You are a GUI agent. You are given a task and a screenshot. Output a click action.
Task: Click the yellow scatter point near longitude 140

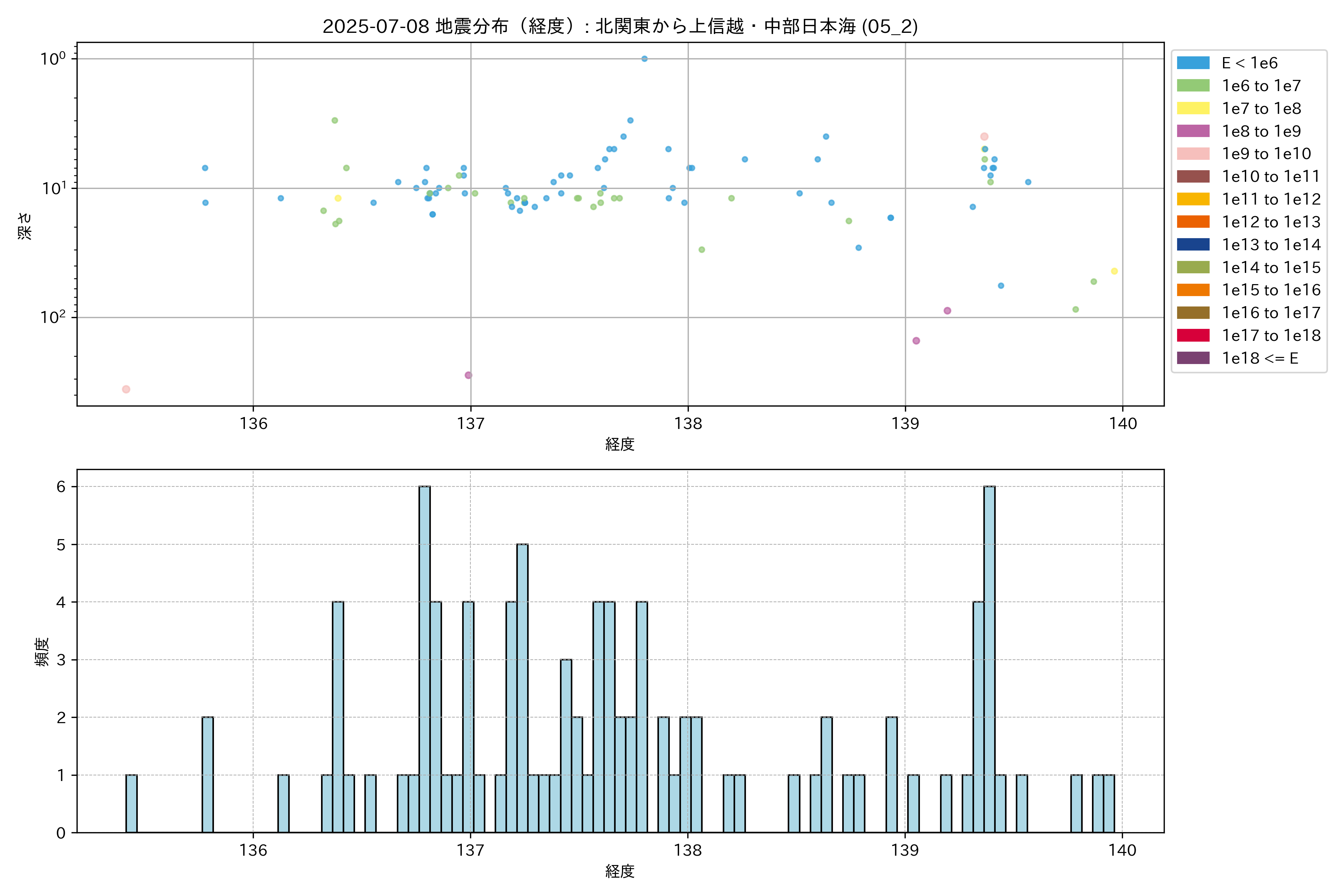(x=1114, y=271)
